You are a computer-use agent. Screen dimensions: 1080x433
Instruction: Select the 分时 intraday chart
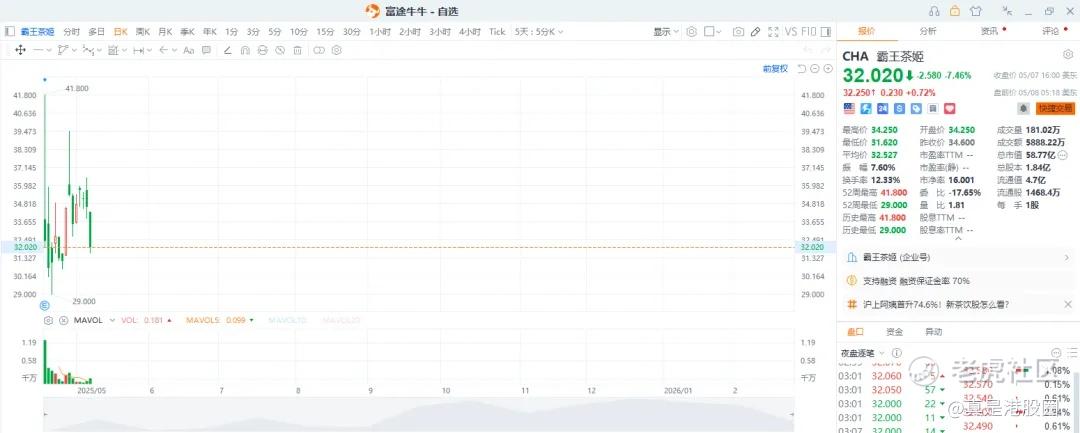72,32
